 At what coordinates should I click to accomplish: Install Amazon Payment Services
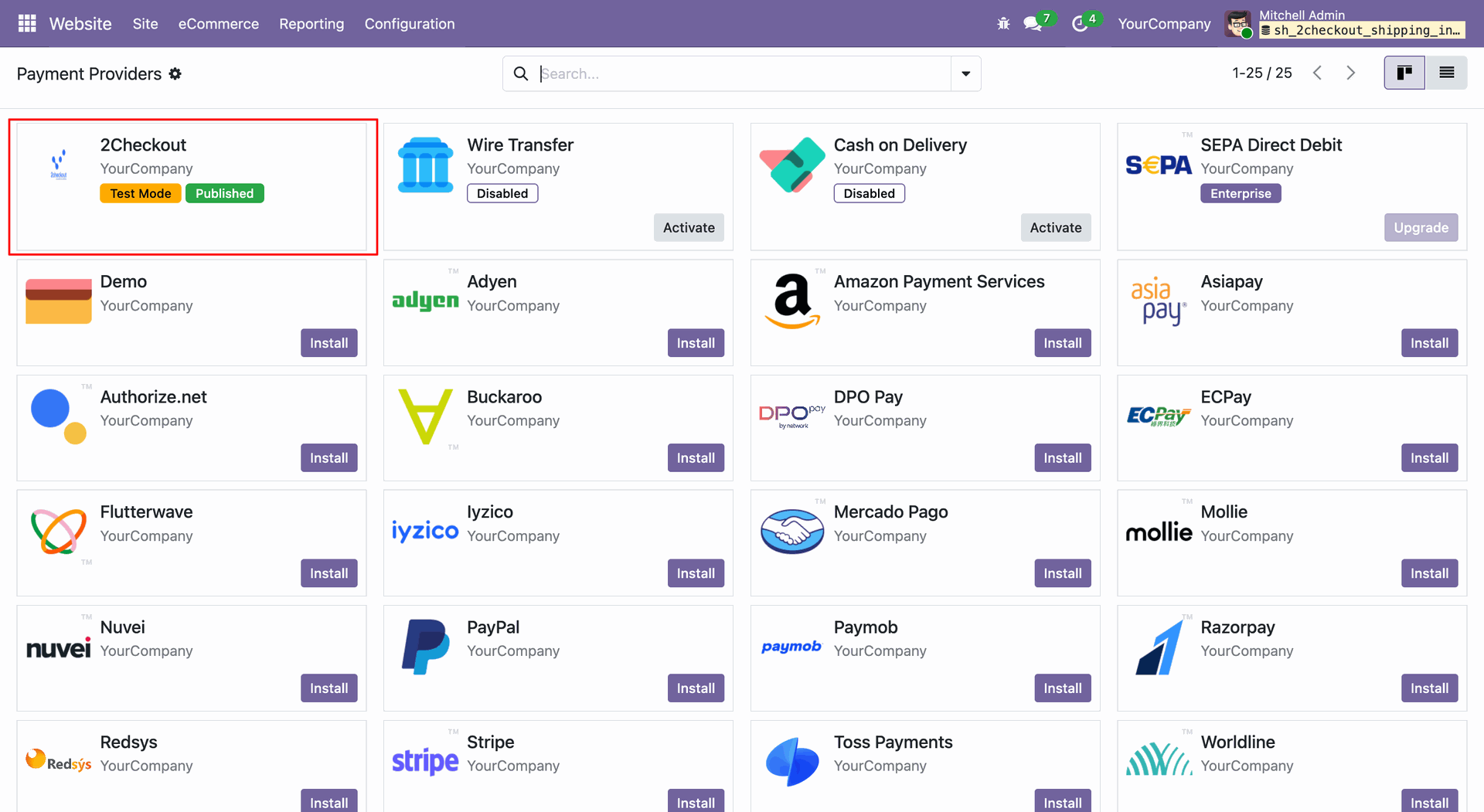[x=1063, y=343]
